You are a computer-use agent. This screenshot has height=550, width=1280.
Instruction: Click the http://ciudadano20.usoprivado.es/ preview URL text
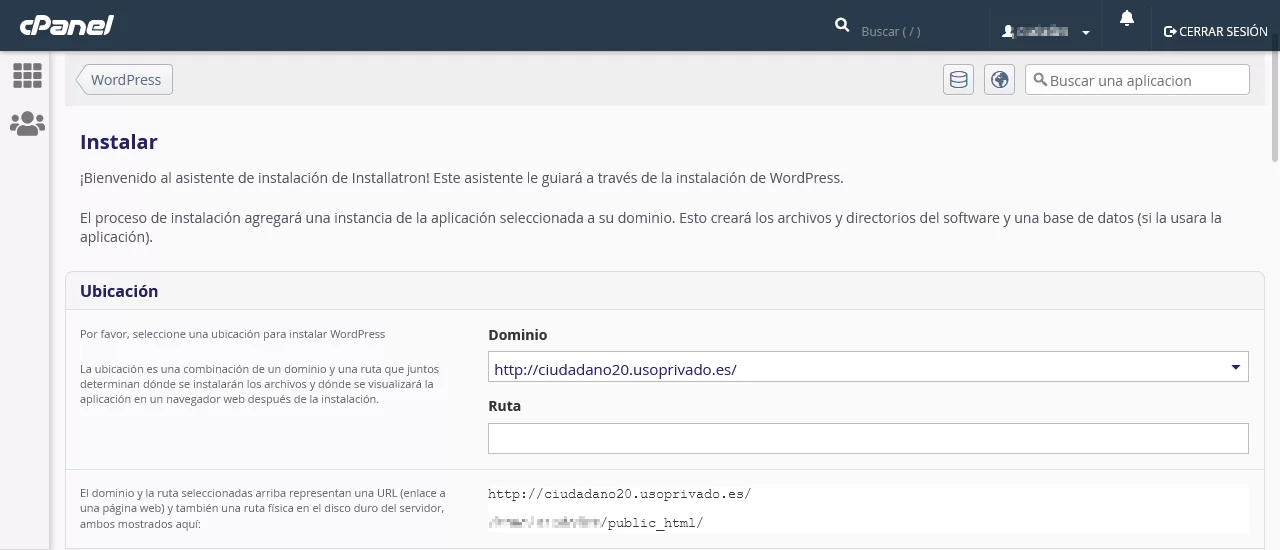click(619, 494)
